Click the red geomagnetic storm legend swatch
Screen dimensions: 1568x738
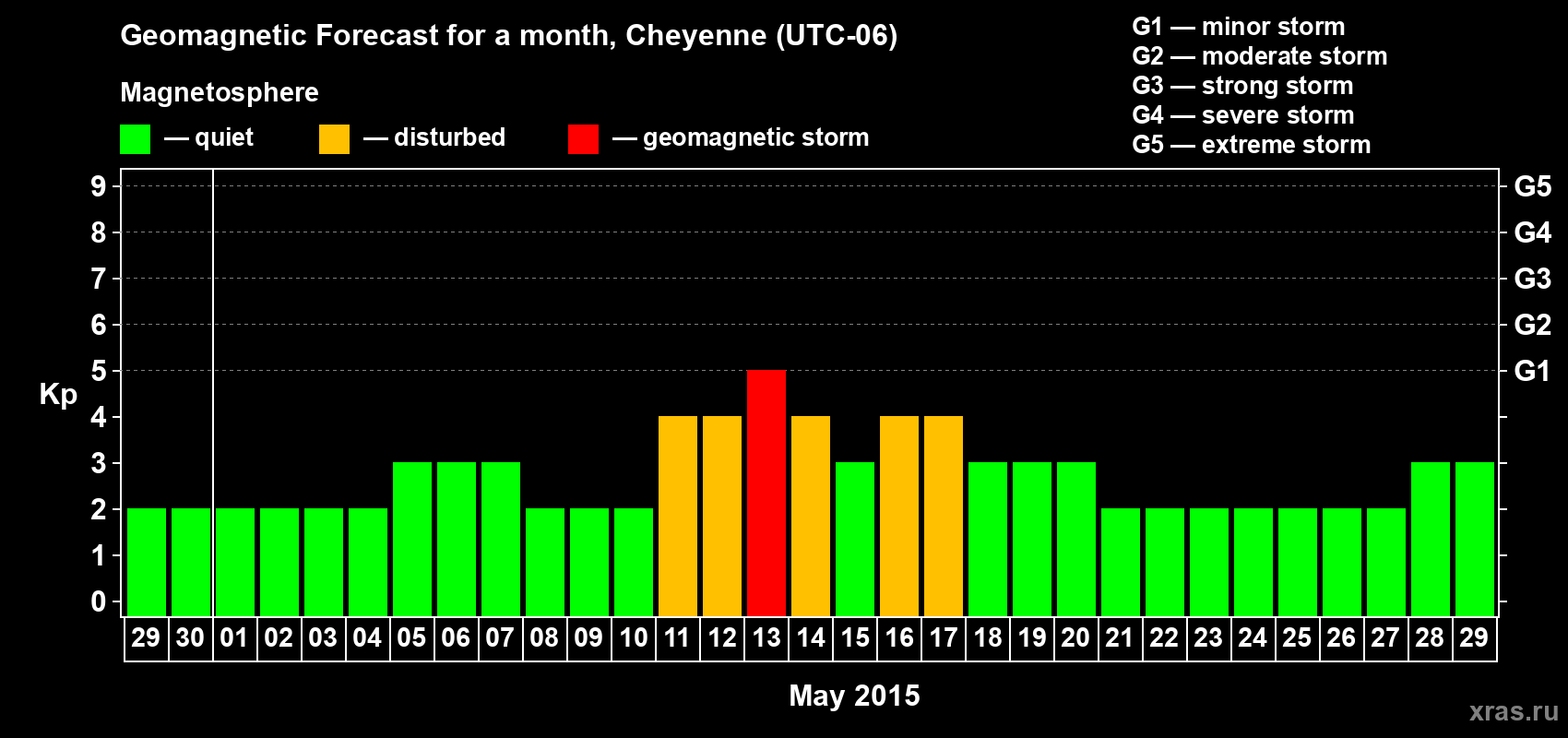(x=583, y=139)
